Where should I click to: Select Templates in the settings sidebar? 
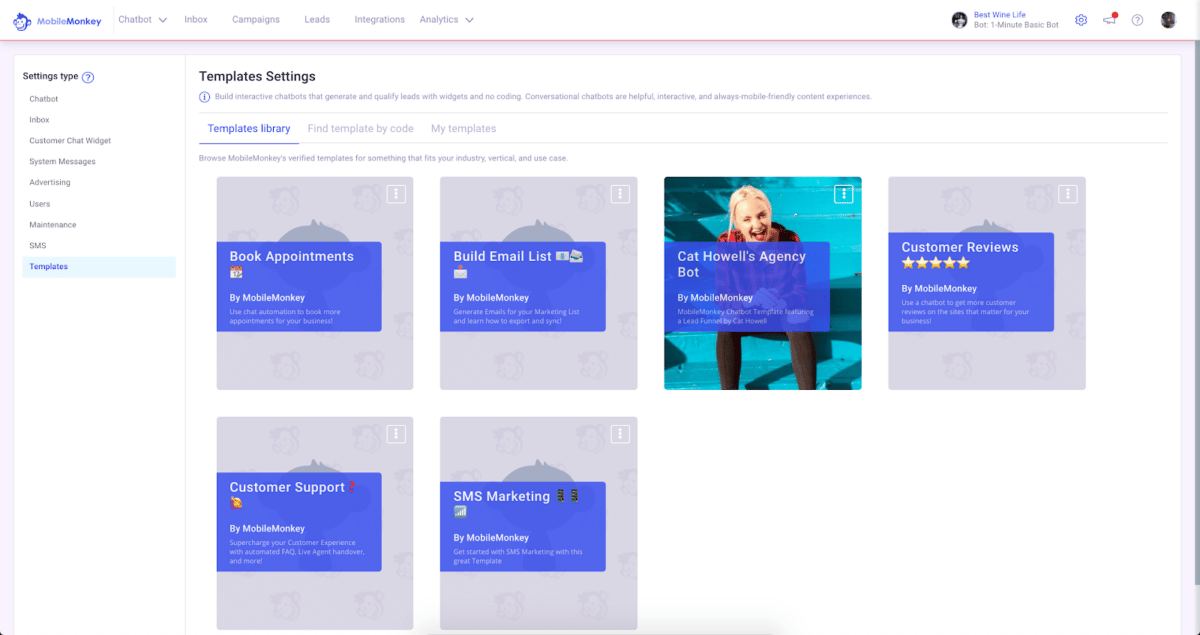click(x=99, y=267)
